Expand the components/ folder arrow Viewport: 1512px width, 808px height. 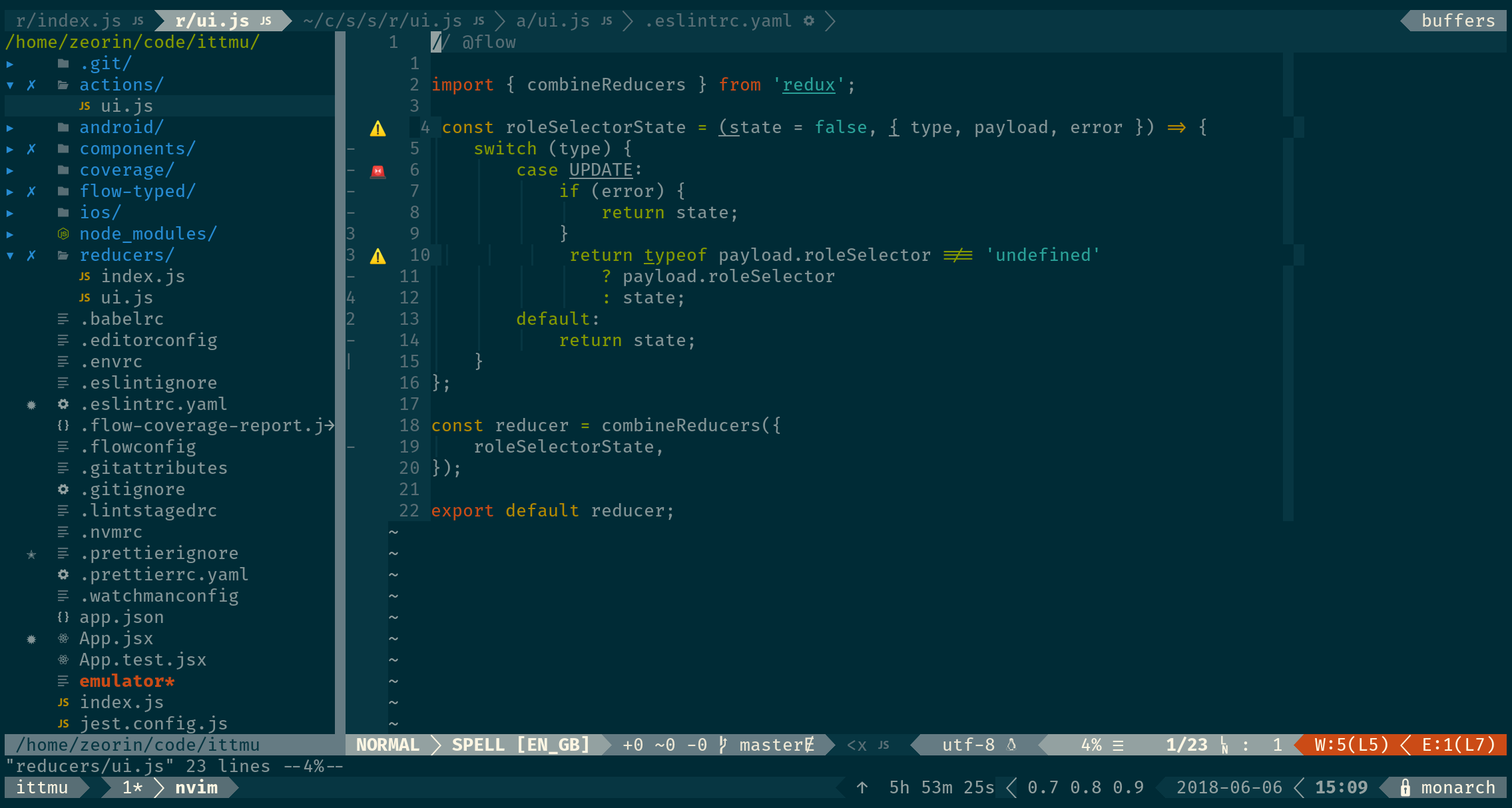(x=10, y=149)
